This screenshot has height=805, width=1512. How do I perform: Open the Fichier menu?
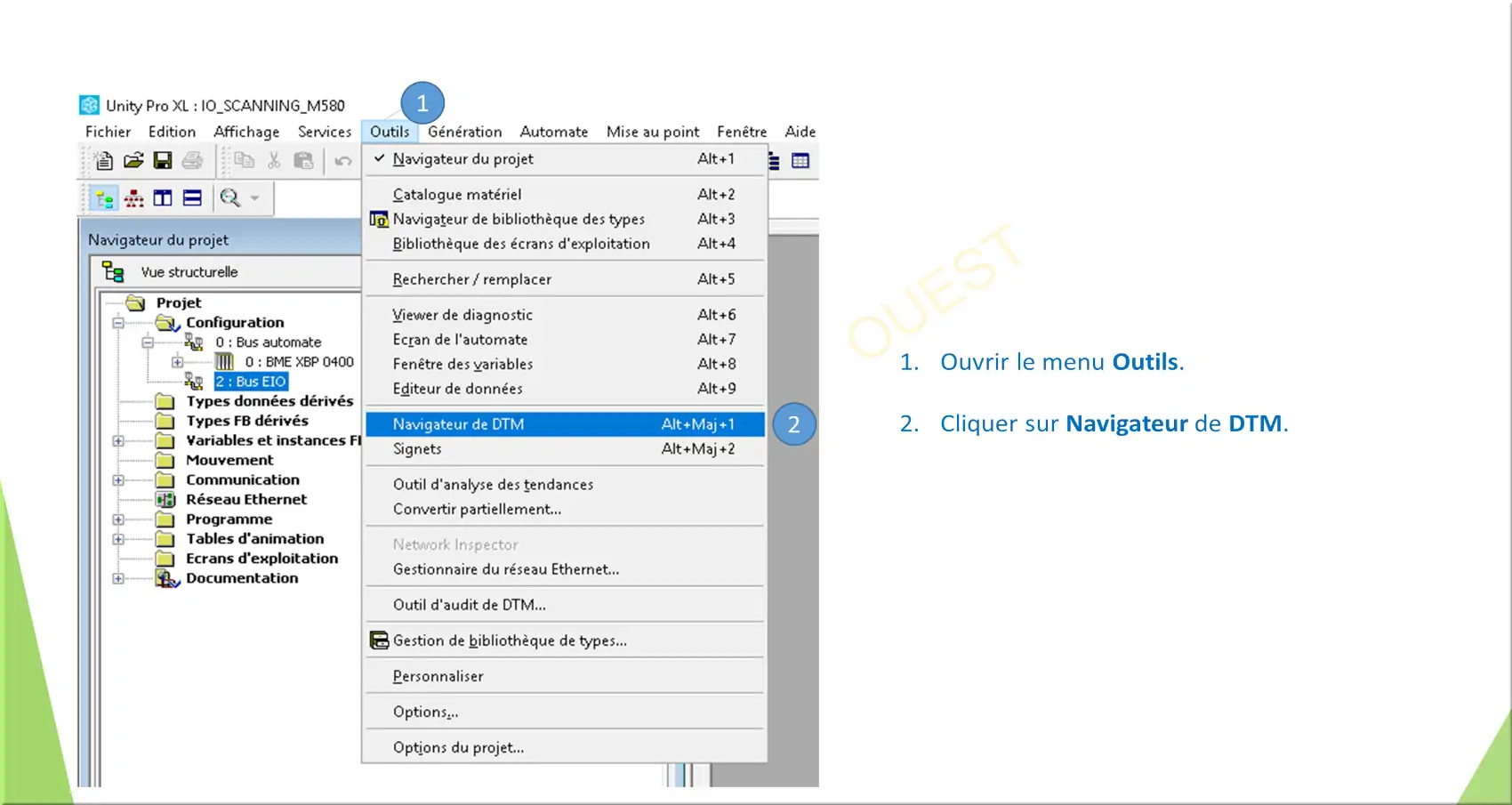[x=108, y=132]
